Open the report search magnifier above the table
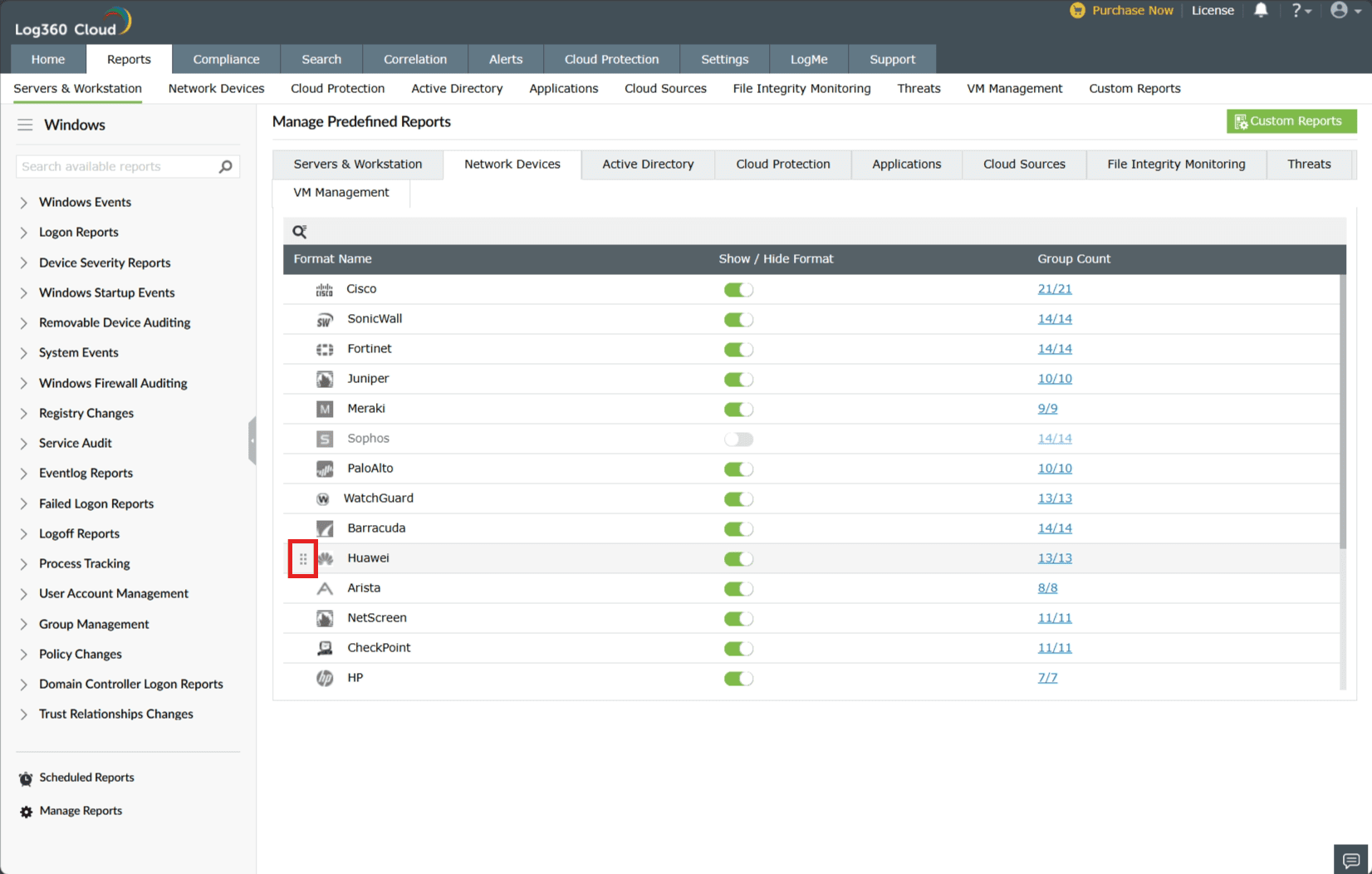Image resolution: width=1372 pixels, height=874 pixels. (299, 231)
